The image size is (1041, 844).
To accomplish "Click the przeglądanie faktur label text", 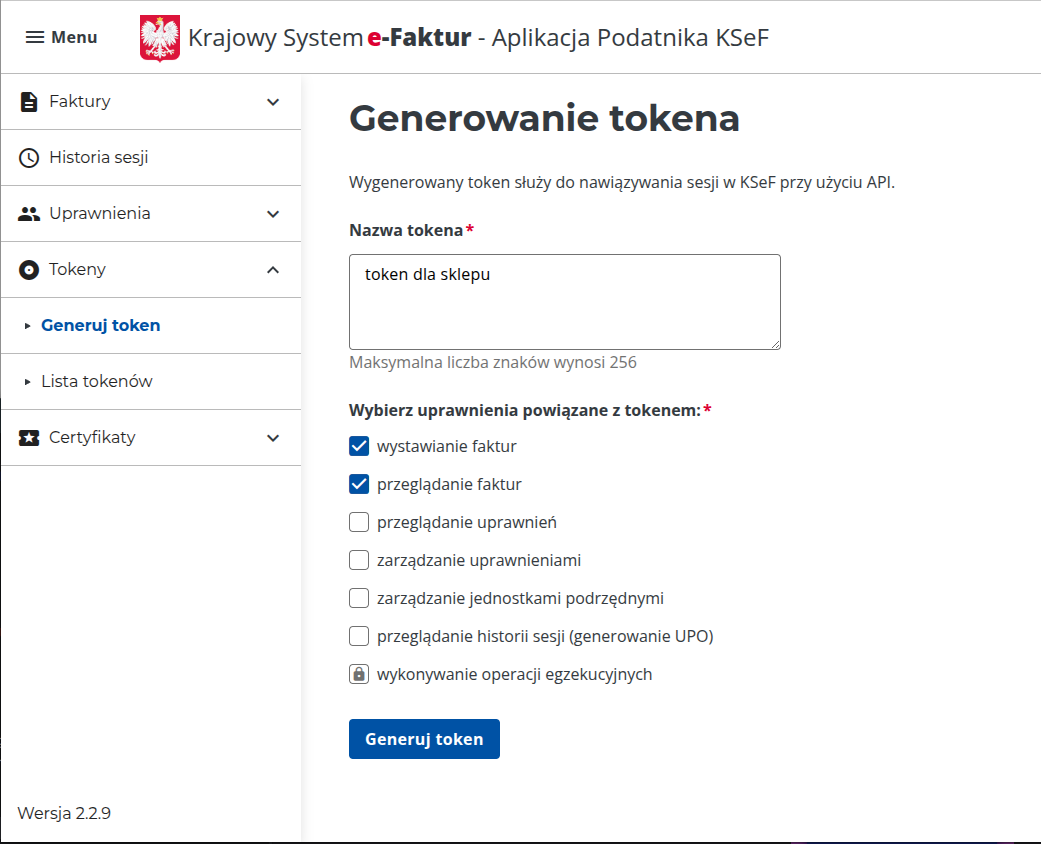I will [449, 485].
